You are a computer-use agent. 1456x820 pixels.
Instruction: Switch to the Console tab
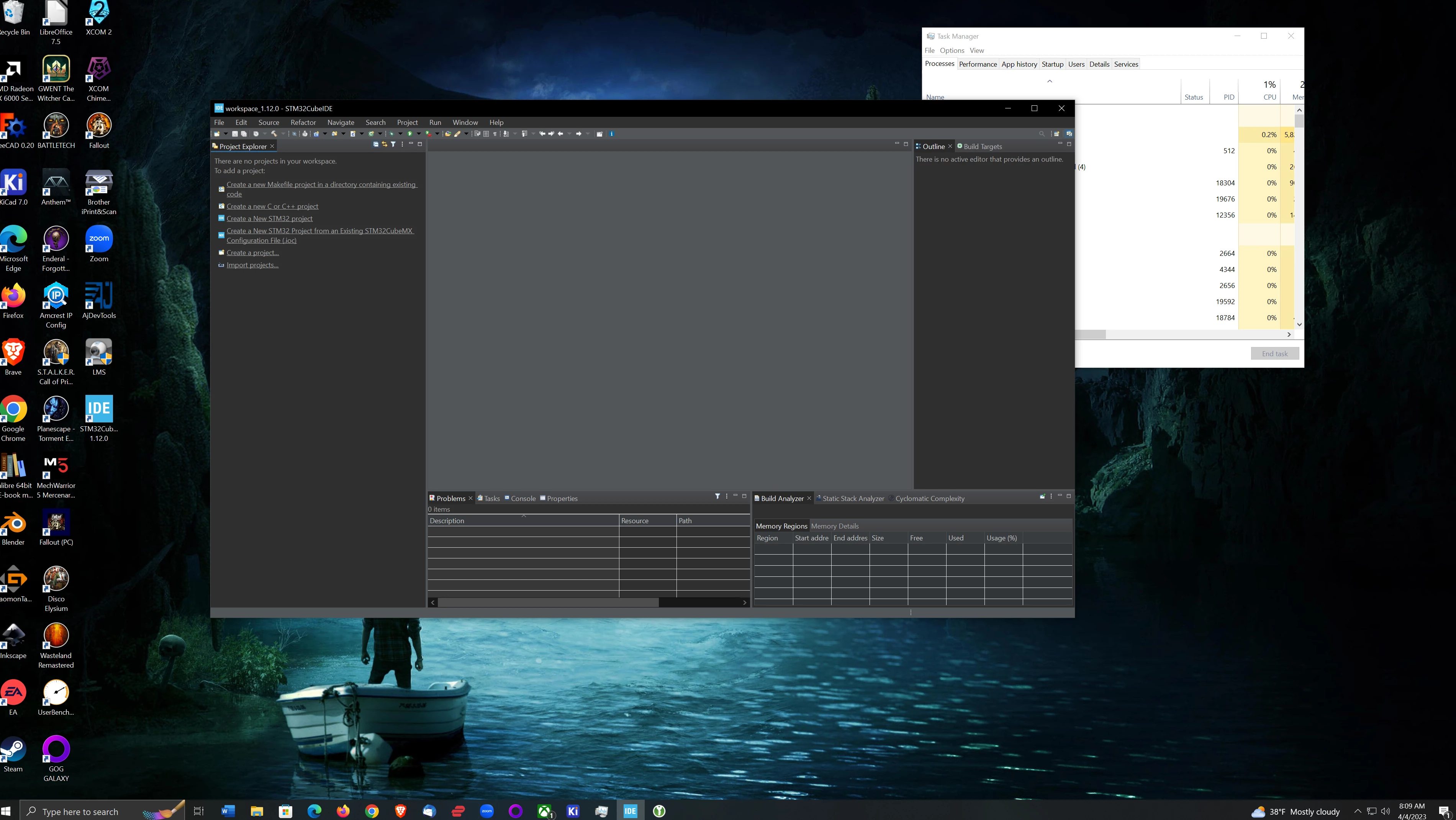(519, 498)
